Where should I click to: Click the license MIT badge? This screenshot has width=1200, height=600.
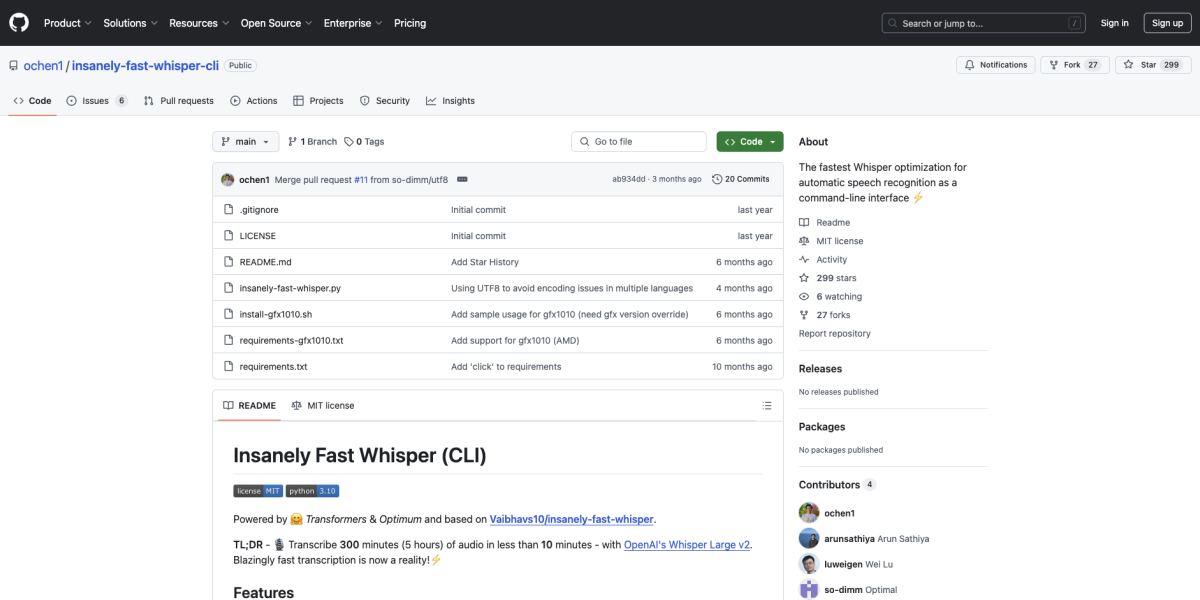coord(258,491)
